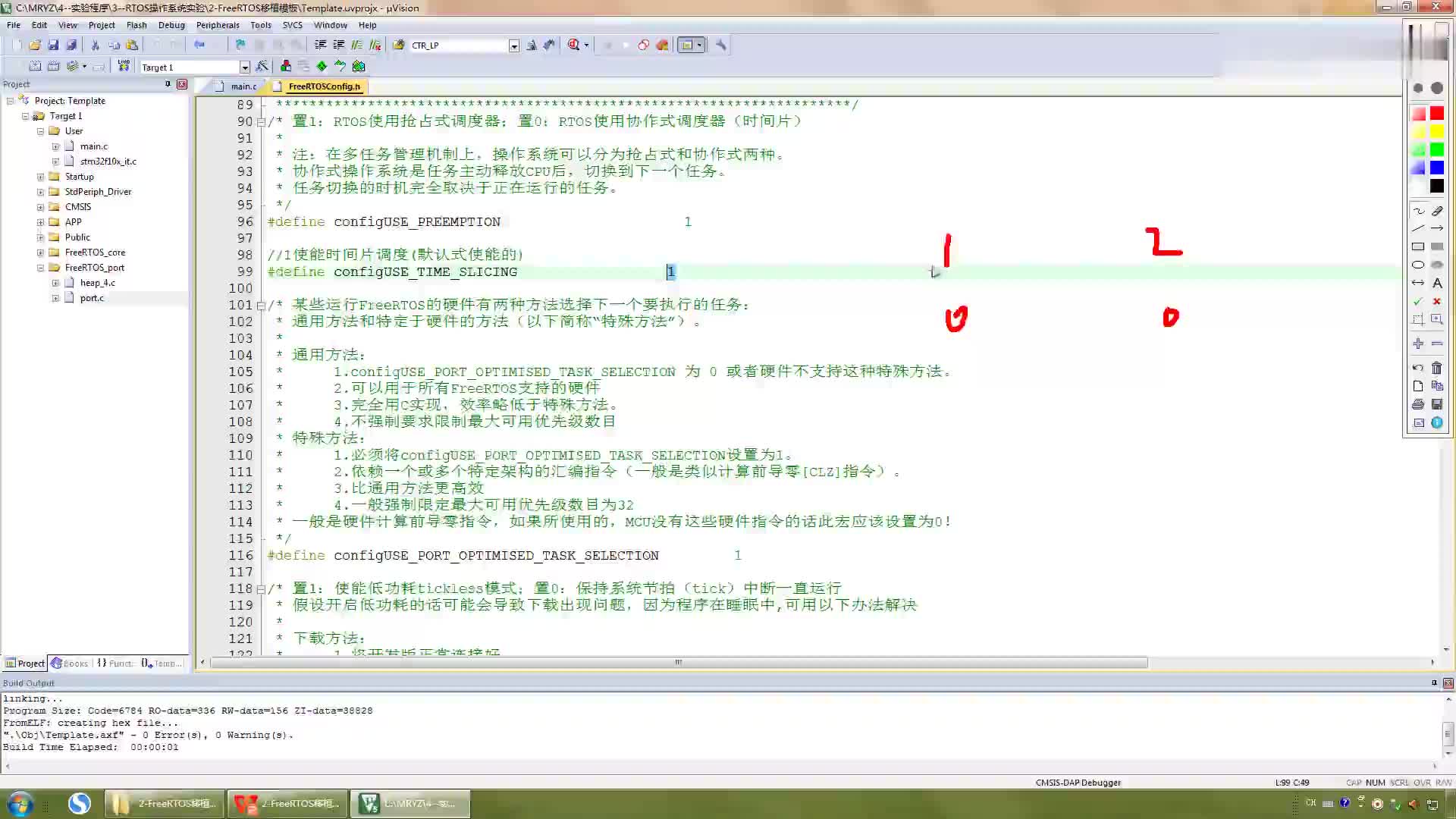
Task: Collapse the comment block at line 101
Action: 261,306
